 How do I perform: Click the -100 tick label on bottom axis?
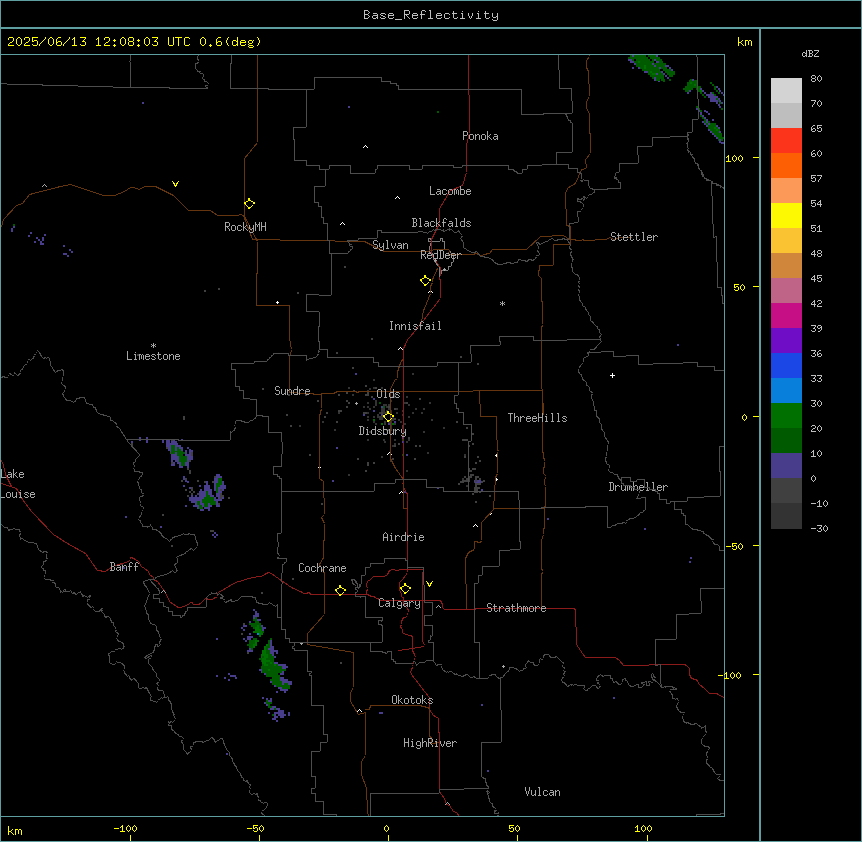click(125, 828)
